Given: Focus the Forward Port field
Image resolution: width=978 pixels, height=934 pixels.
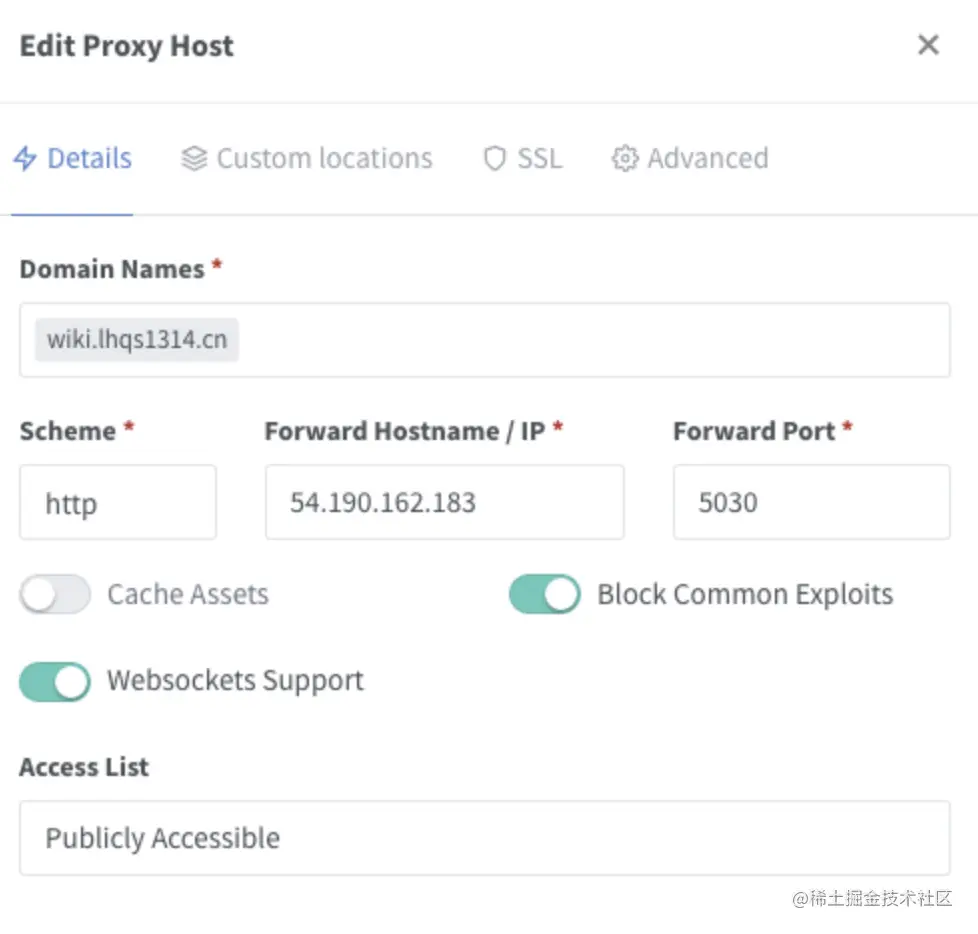Looking at the screenshot, I should pos(811,502).
